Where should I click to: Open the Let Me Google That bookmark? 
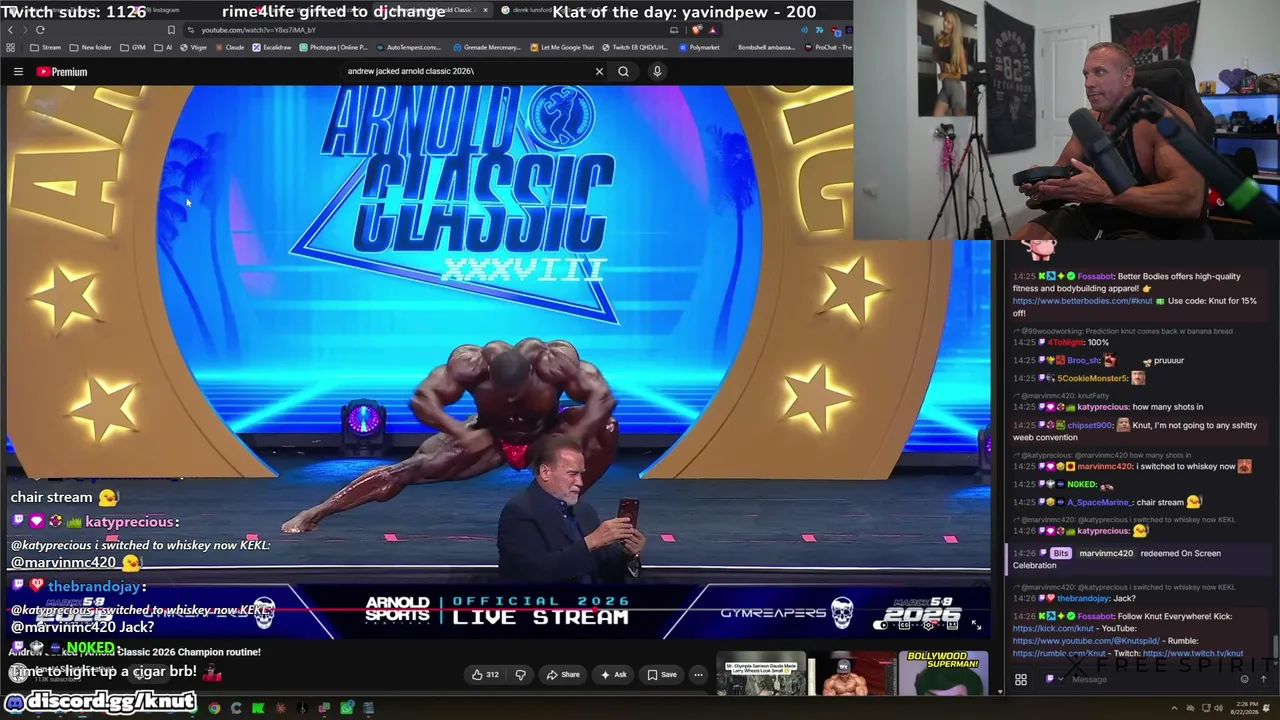pos(562,47)
